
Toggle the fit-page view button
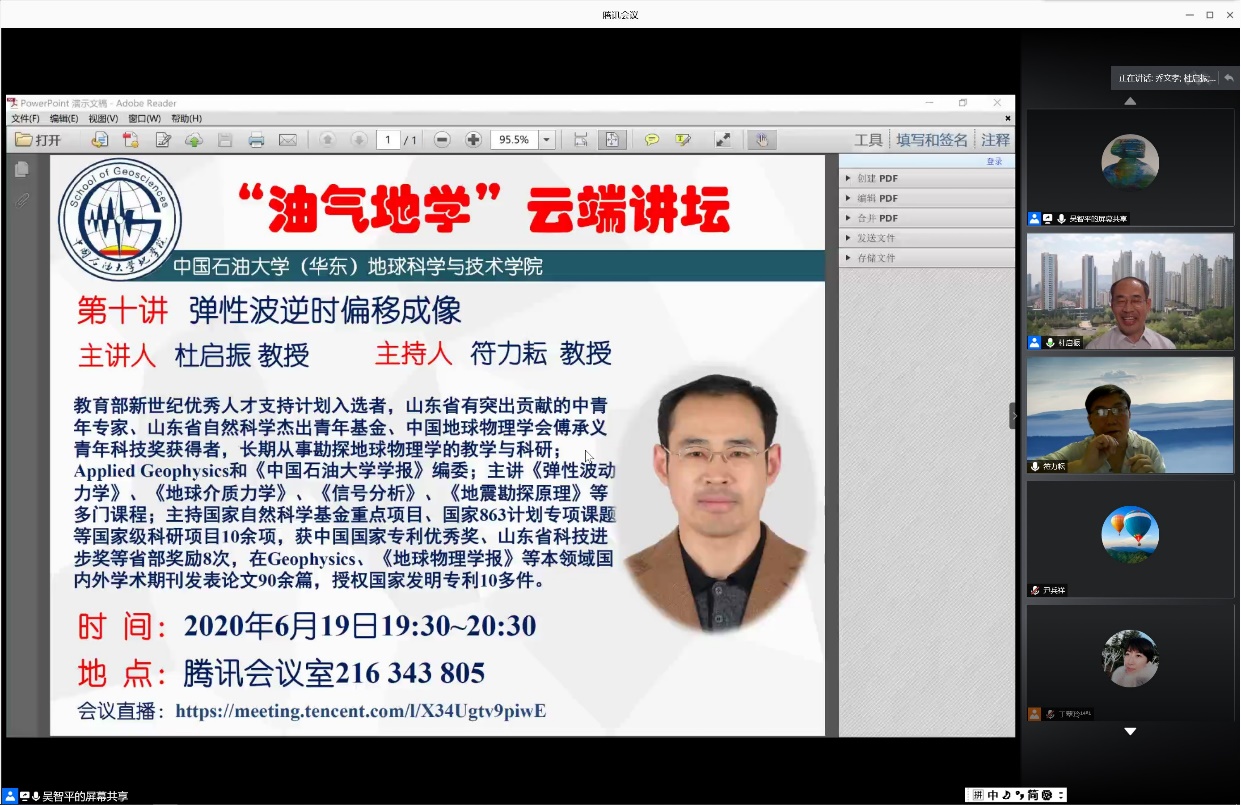(612, 140)
